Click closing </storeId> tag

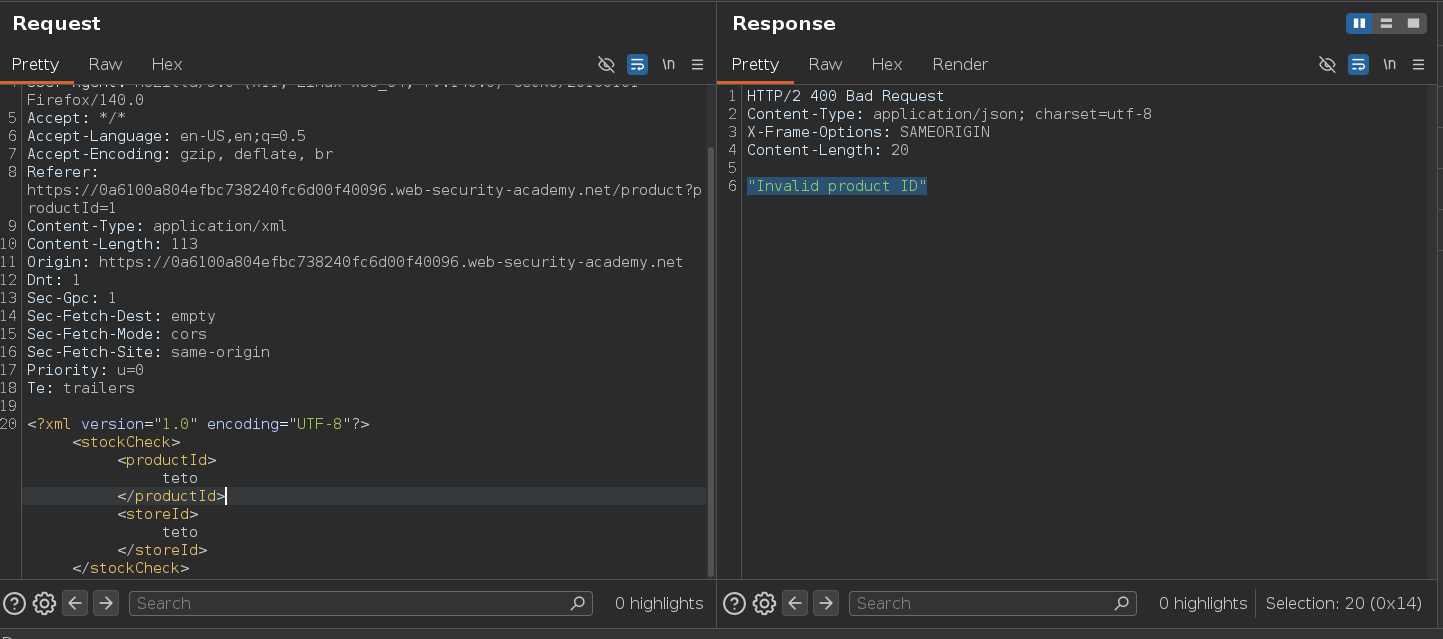click(x=162, y=550)
